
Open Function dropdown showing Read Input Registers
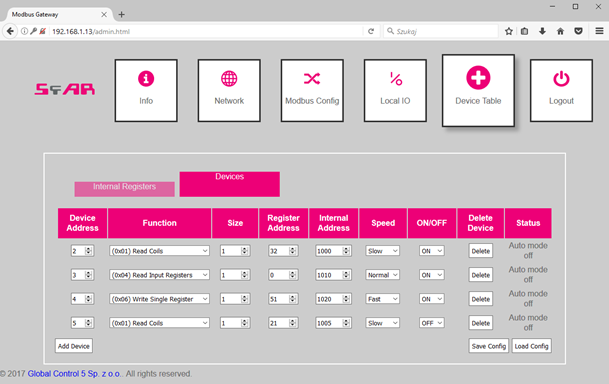159,275
